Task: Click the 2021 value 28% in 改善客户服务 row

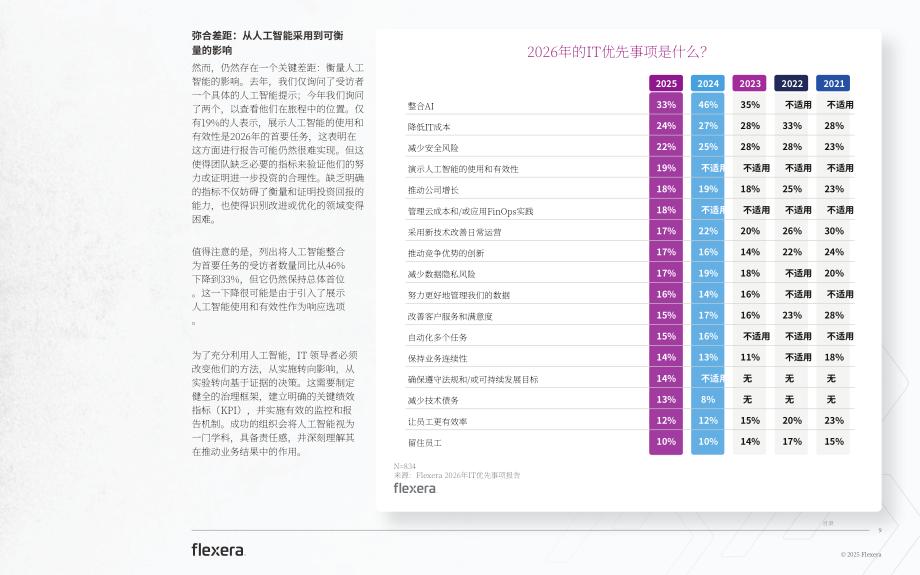Action: 834,315
